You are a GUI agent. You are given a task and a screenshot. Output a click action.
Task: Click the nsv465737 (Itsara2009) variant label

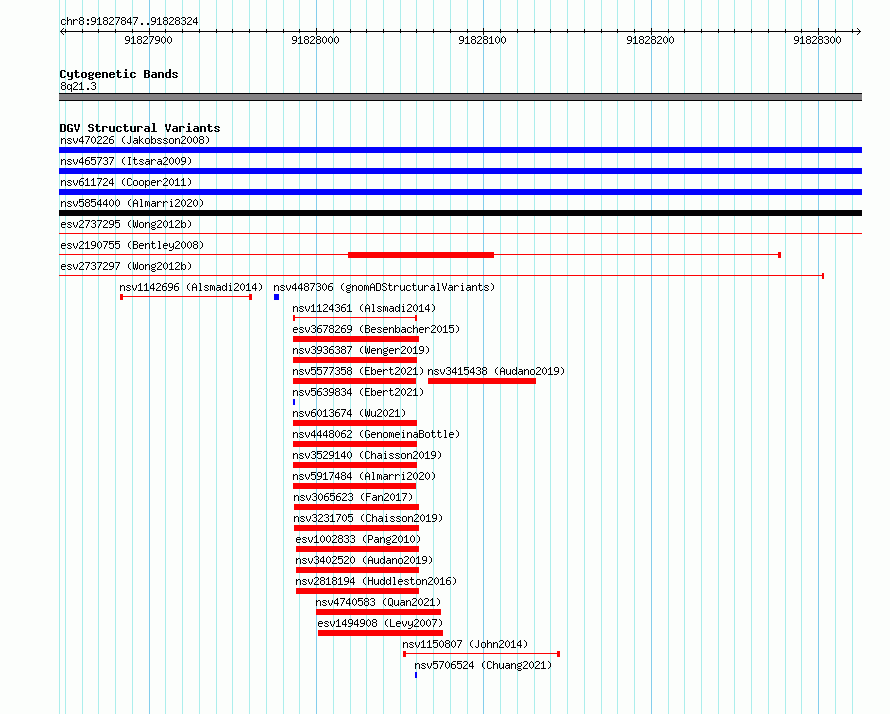[126, 161]
